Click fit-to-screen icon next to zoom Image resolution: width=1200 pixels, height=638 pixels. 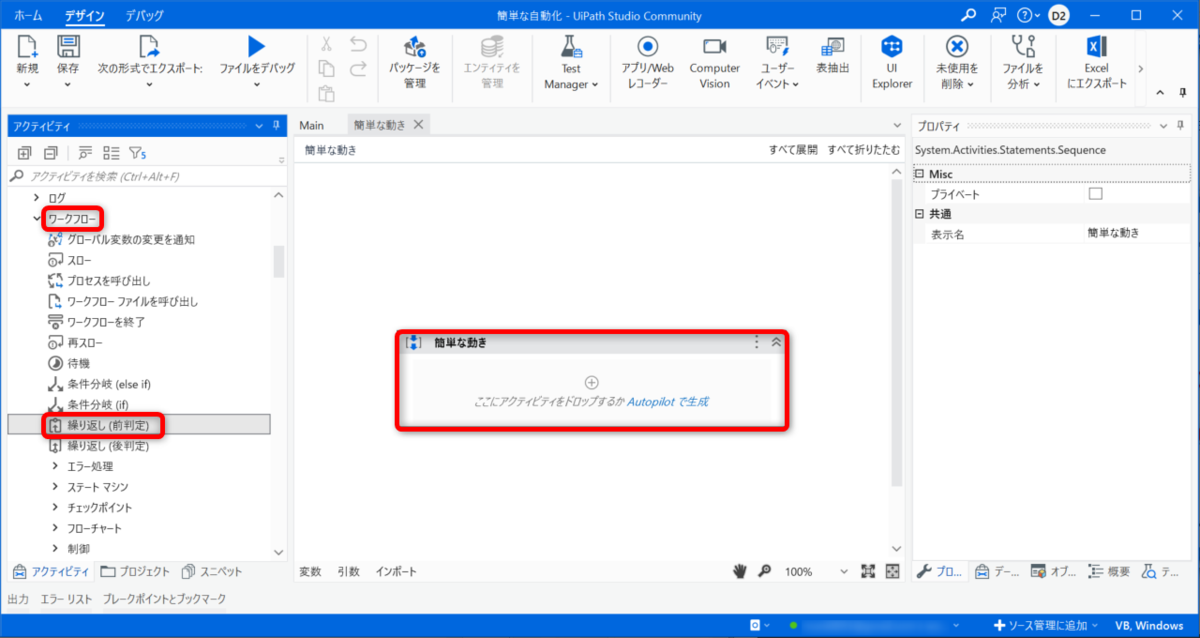pos(867,571)
